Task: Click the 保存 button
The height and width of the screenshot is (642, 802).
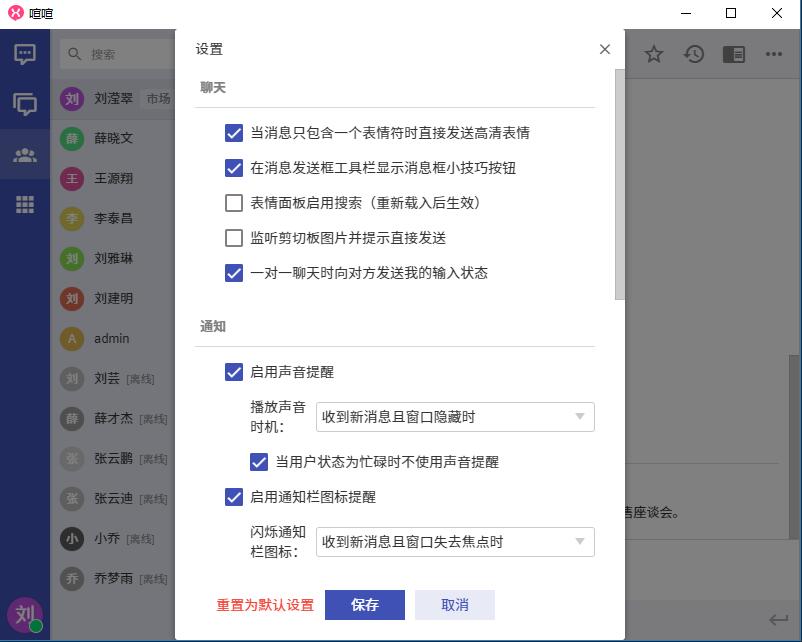Action: point(365,605)
